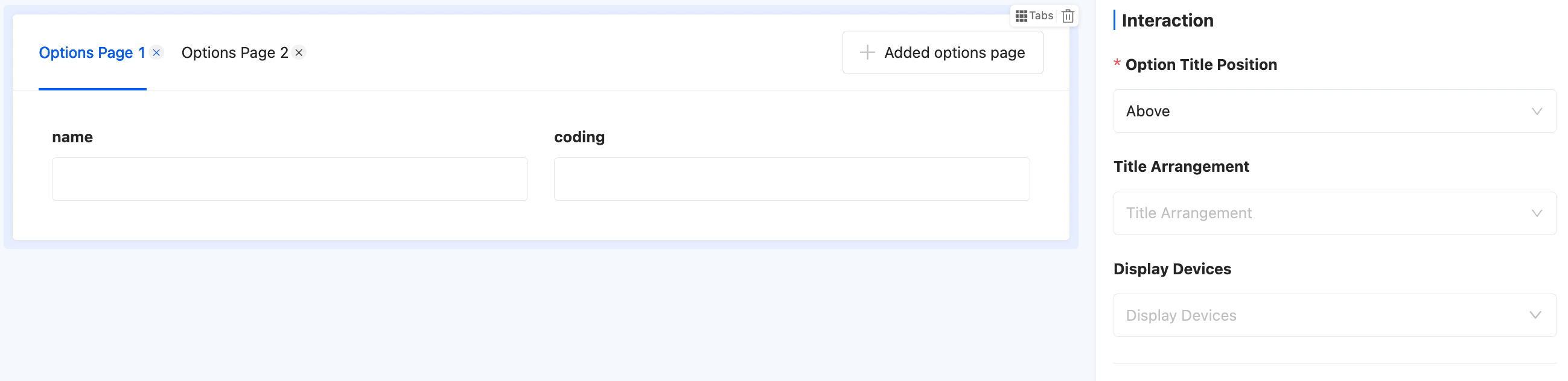Viewport: 1568px width, 381px height.
Task: Switch to the Options Page 1 tab
Action: 91,53
